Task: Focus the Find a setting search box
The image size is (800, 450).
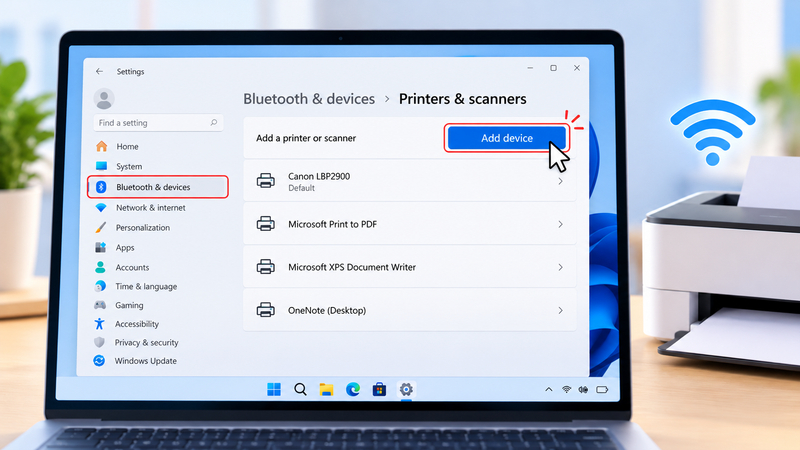Action: [x=158, y=122]
